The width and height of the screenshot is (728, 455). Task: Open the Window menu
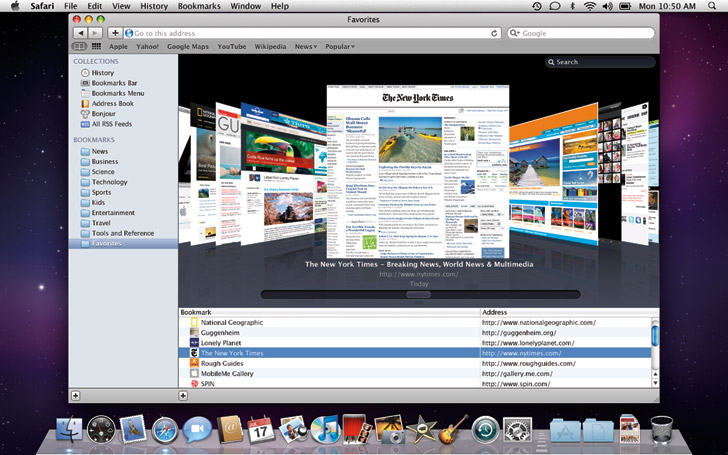[246, 6]
